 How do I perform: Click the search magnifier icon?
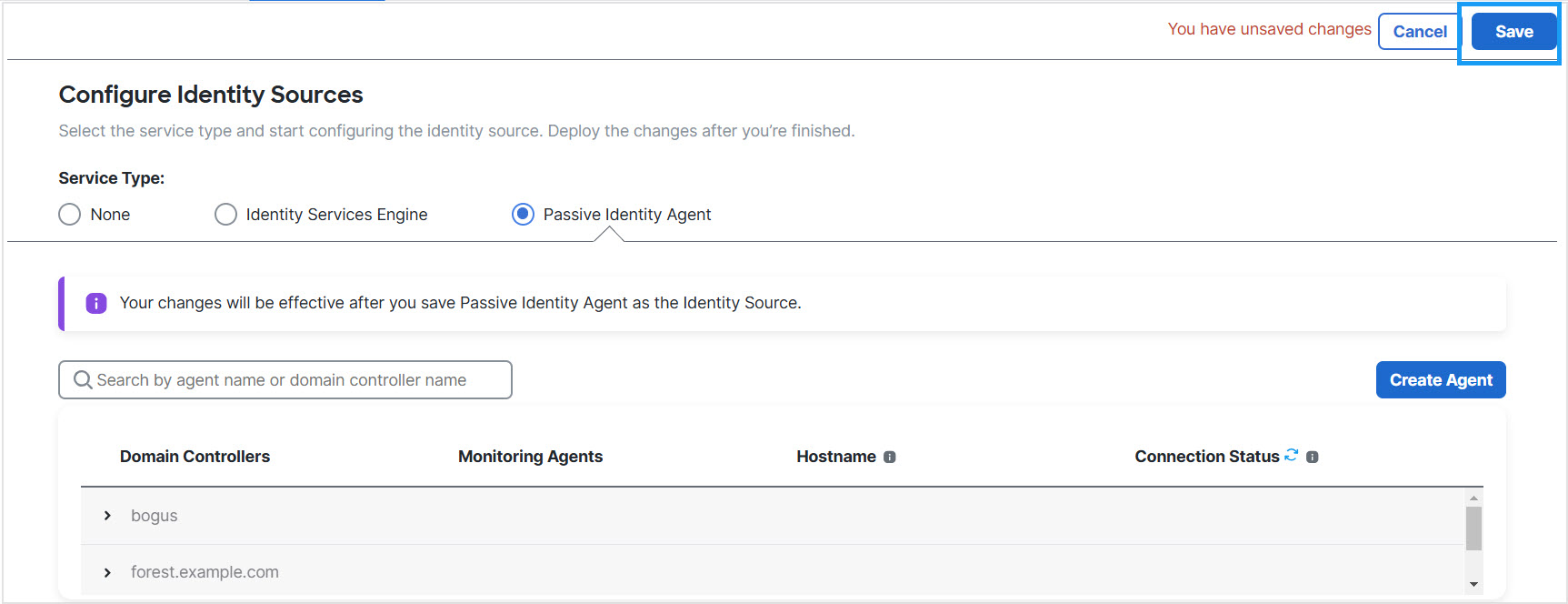coord(83,379)
